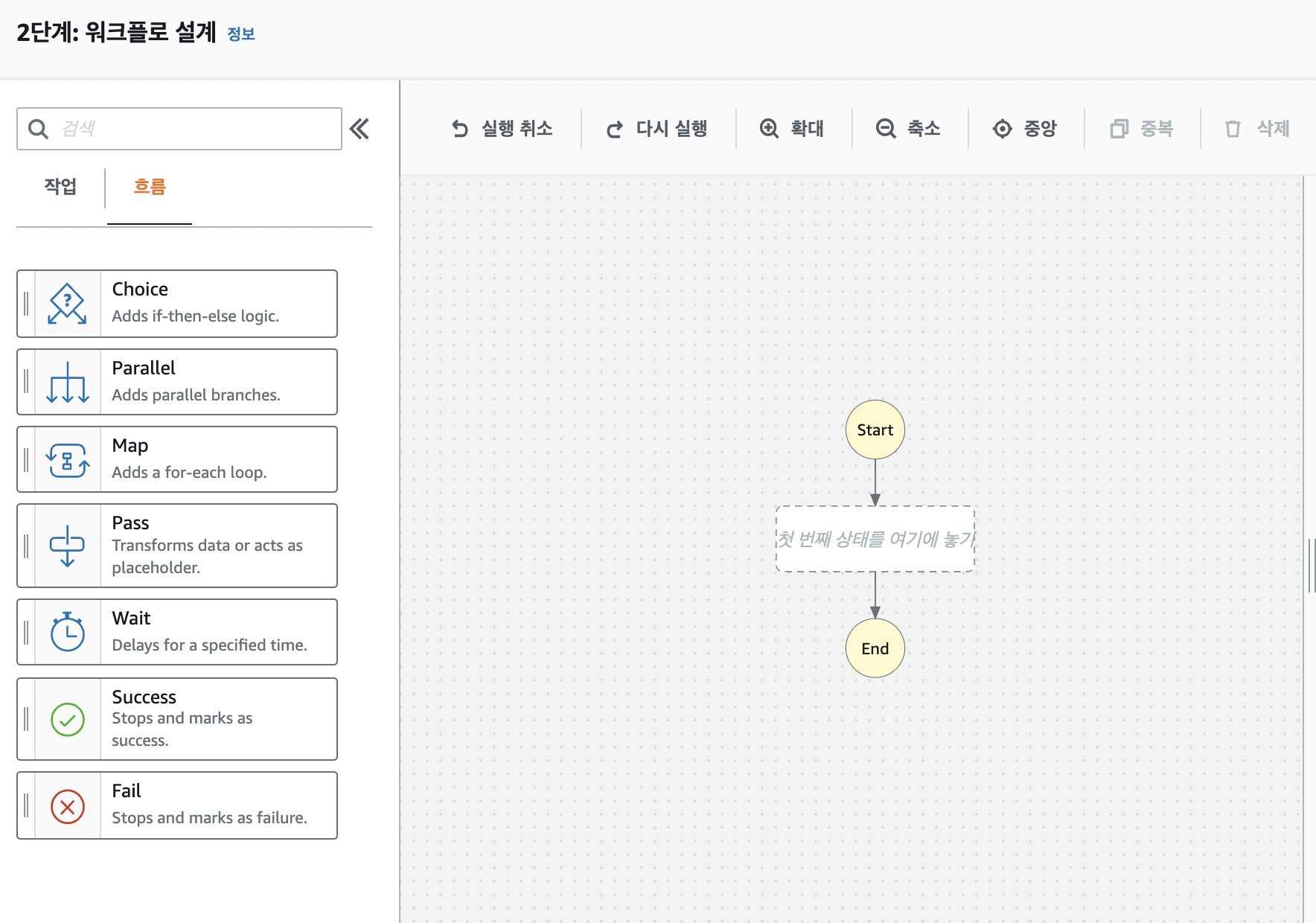Grab the Parallel card drag handle
This screenshot has width=1316, height=923.
click(26, 382)
